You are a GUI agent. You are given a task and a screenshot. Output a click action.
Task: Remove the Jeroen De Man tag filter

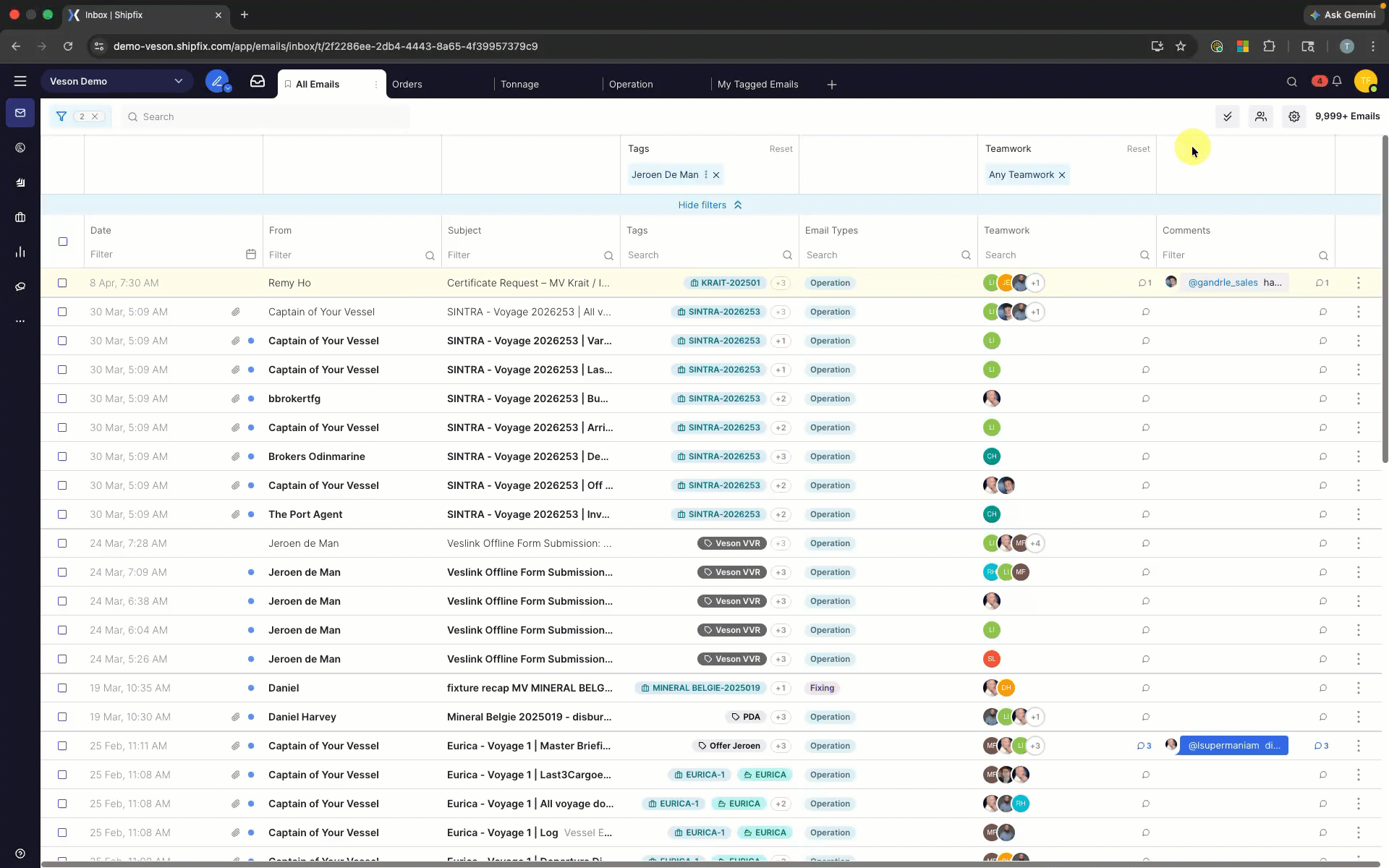click(716, 175)
